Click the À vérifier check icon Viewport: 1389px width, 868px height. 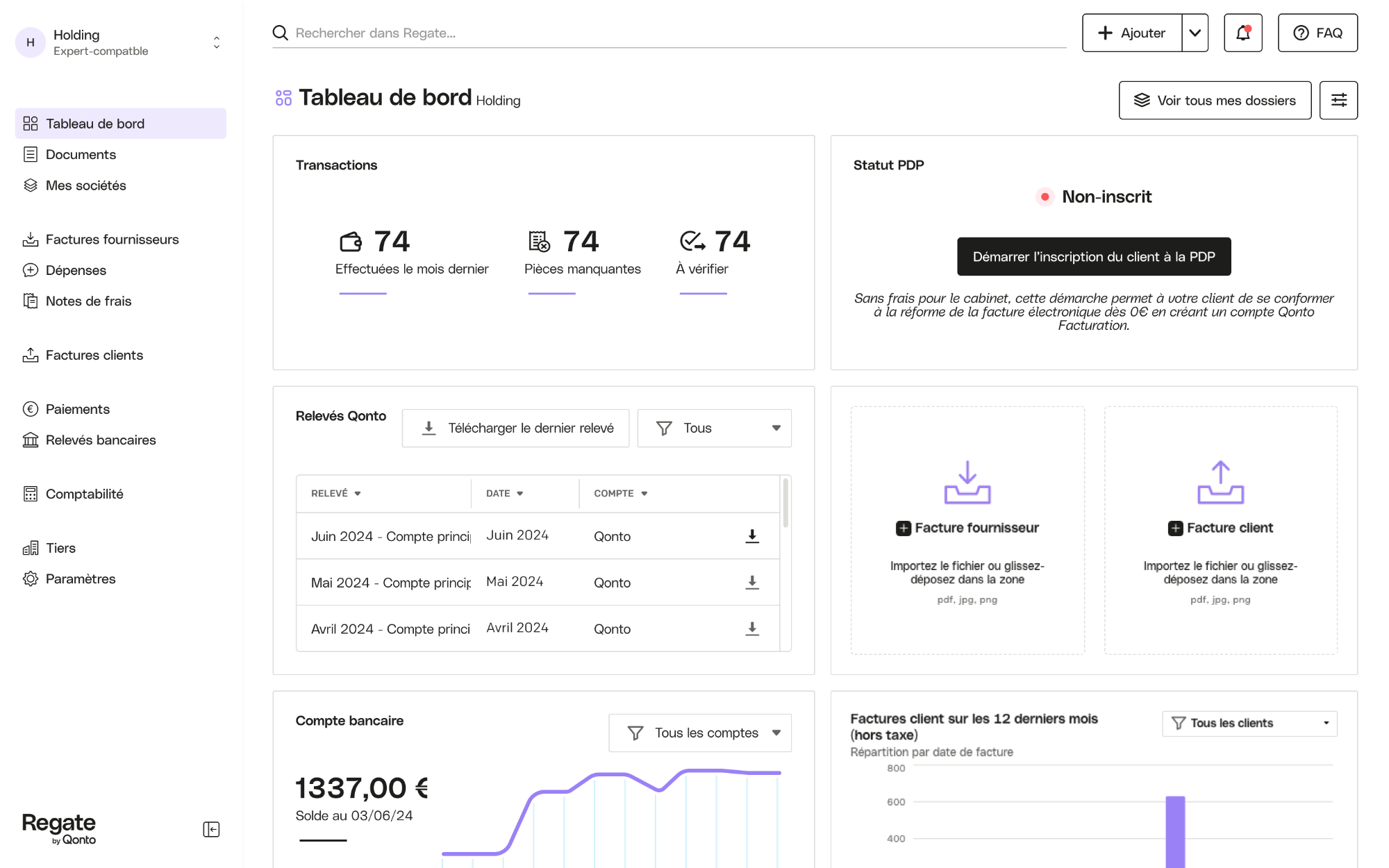coord(692,242)
